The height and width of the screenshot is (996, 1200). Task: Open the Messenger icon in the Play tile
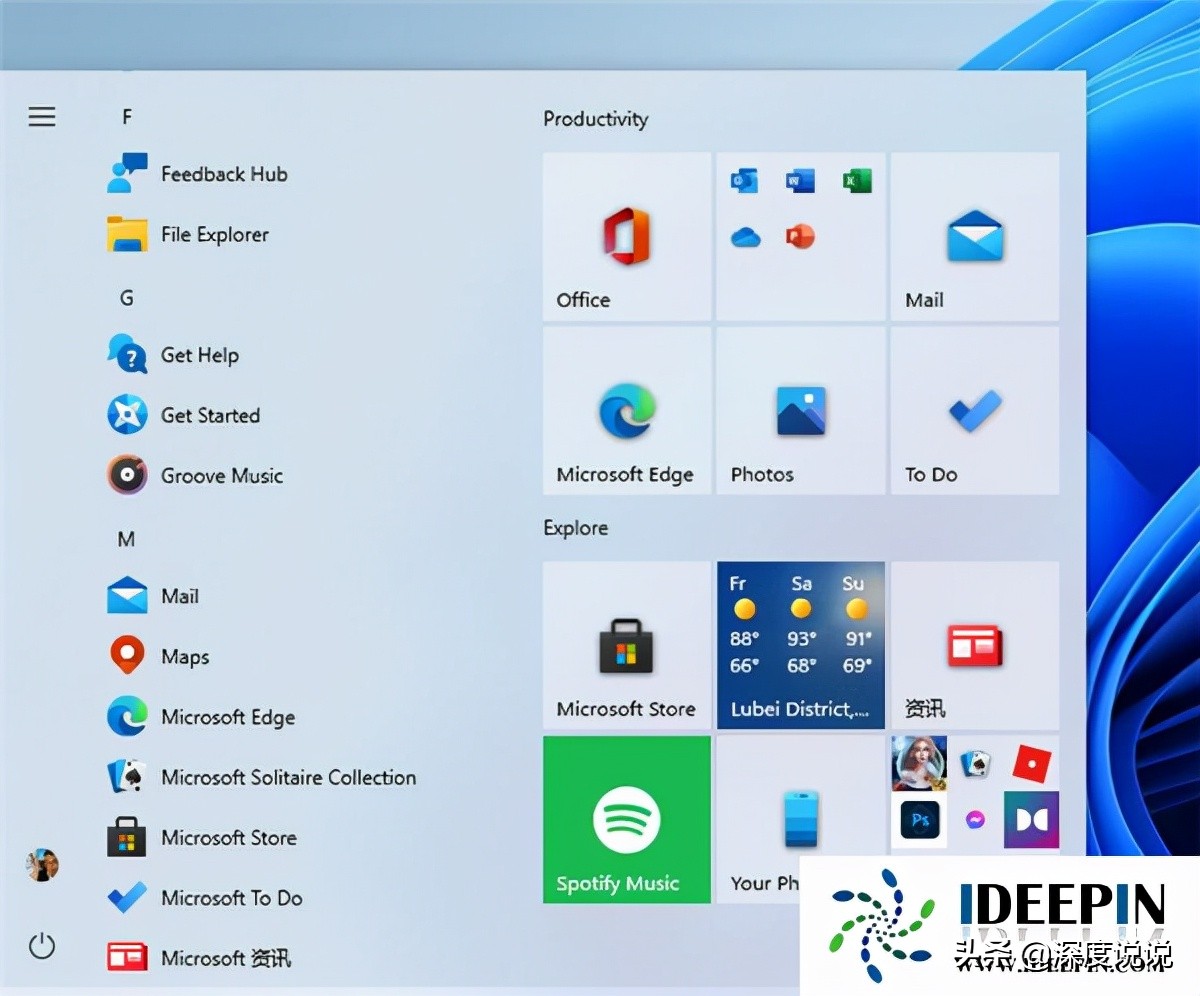(x=975, y=820)
